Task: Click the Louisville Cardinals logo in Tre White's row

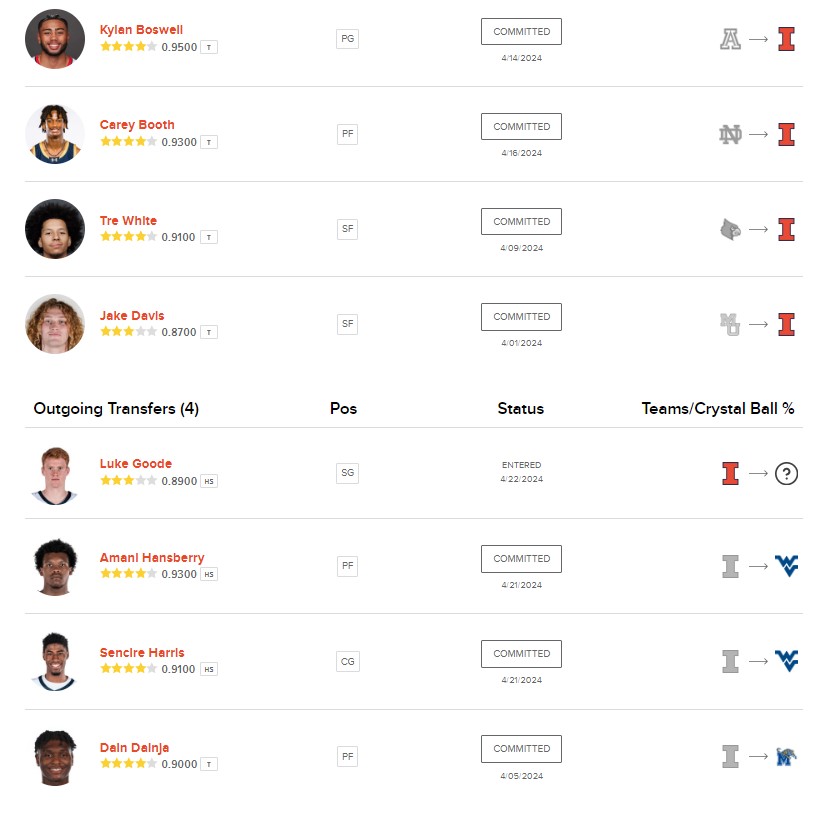Action: 730,230
